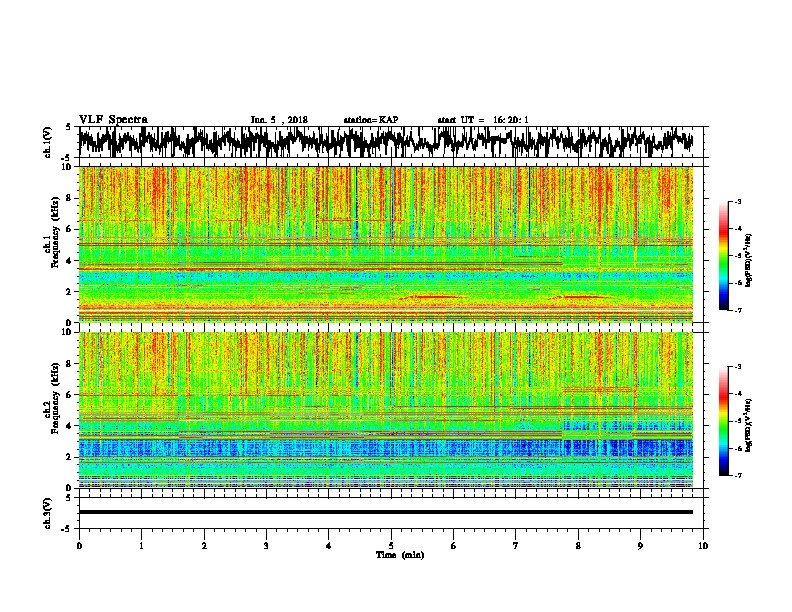The image size is (792, 612).
Task: Click the dark blue band in ch.2 spectrogram
Action: (385, 448)
